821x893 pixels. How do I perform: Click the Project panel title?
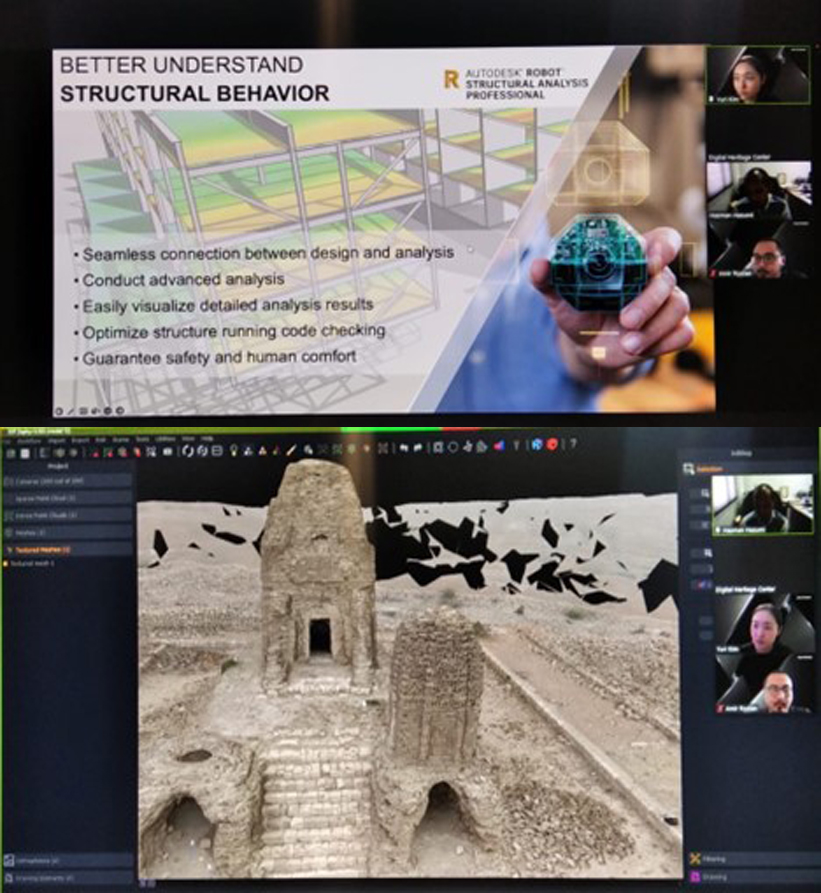coord(58,466)
